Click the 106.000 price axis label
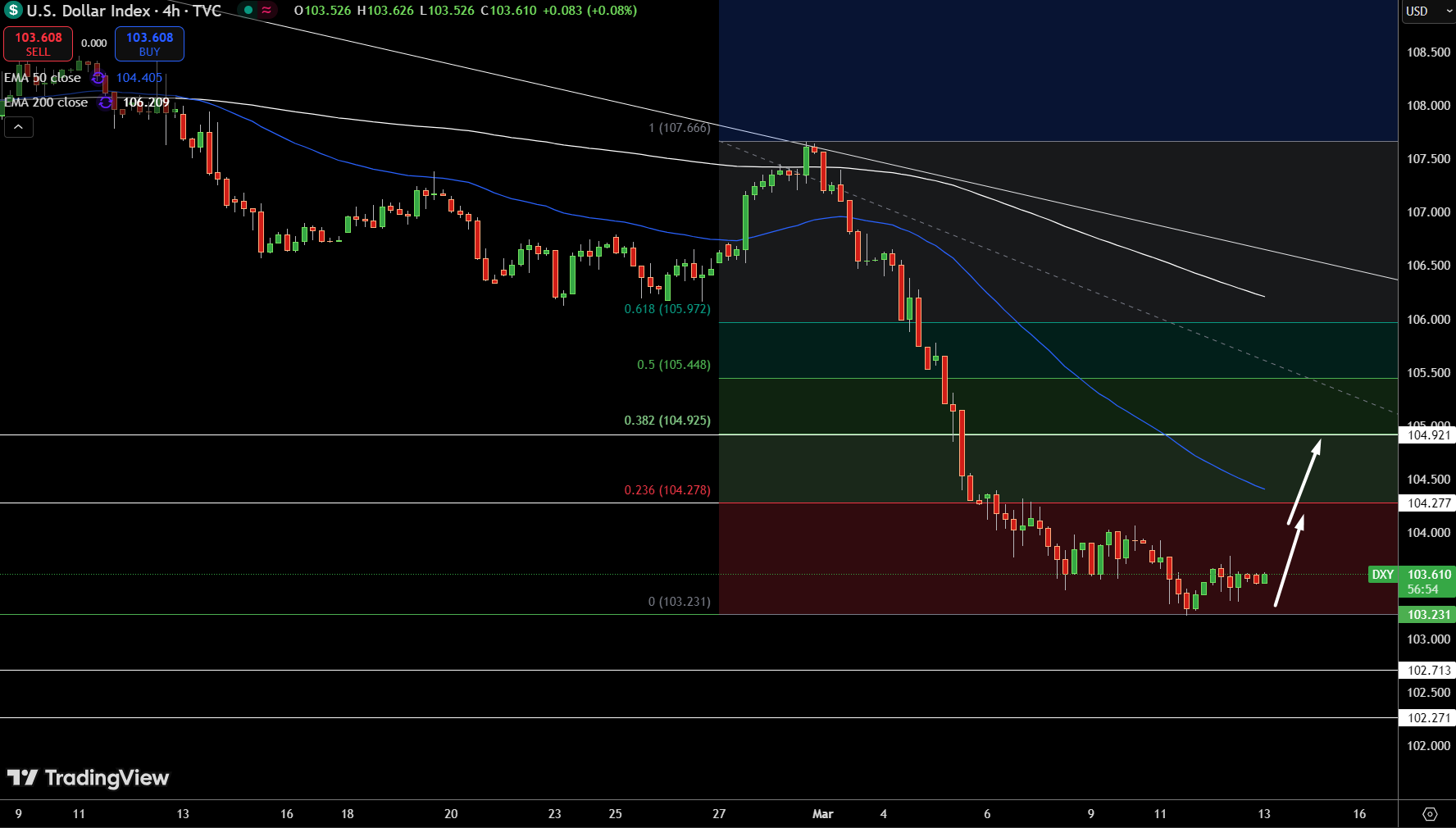Image resolution: width=1456 pixels, height=828 pixels. point(1428,320)
